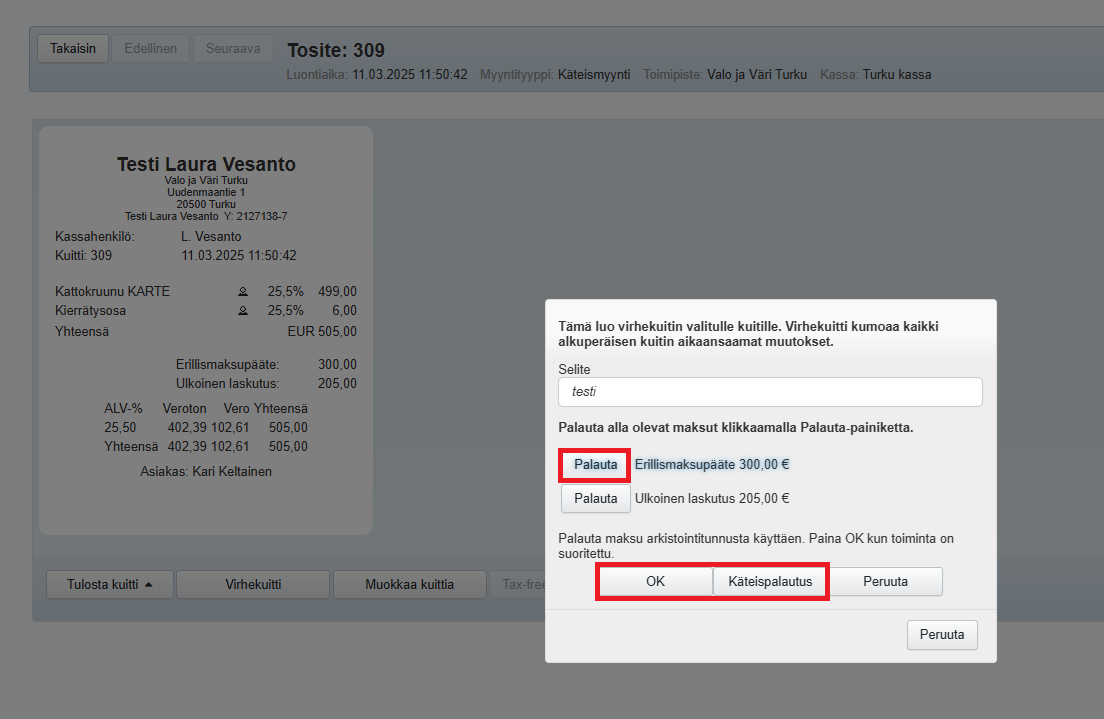Click the icon on the Kierrätysosa row

(x=242, y=311)
